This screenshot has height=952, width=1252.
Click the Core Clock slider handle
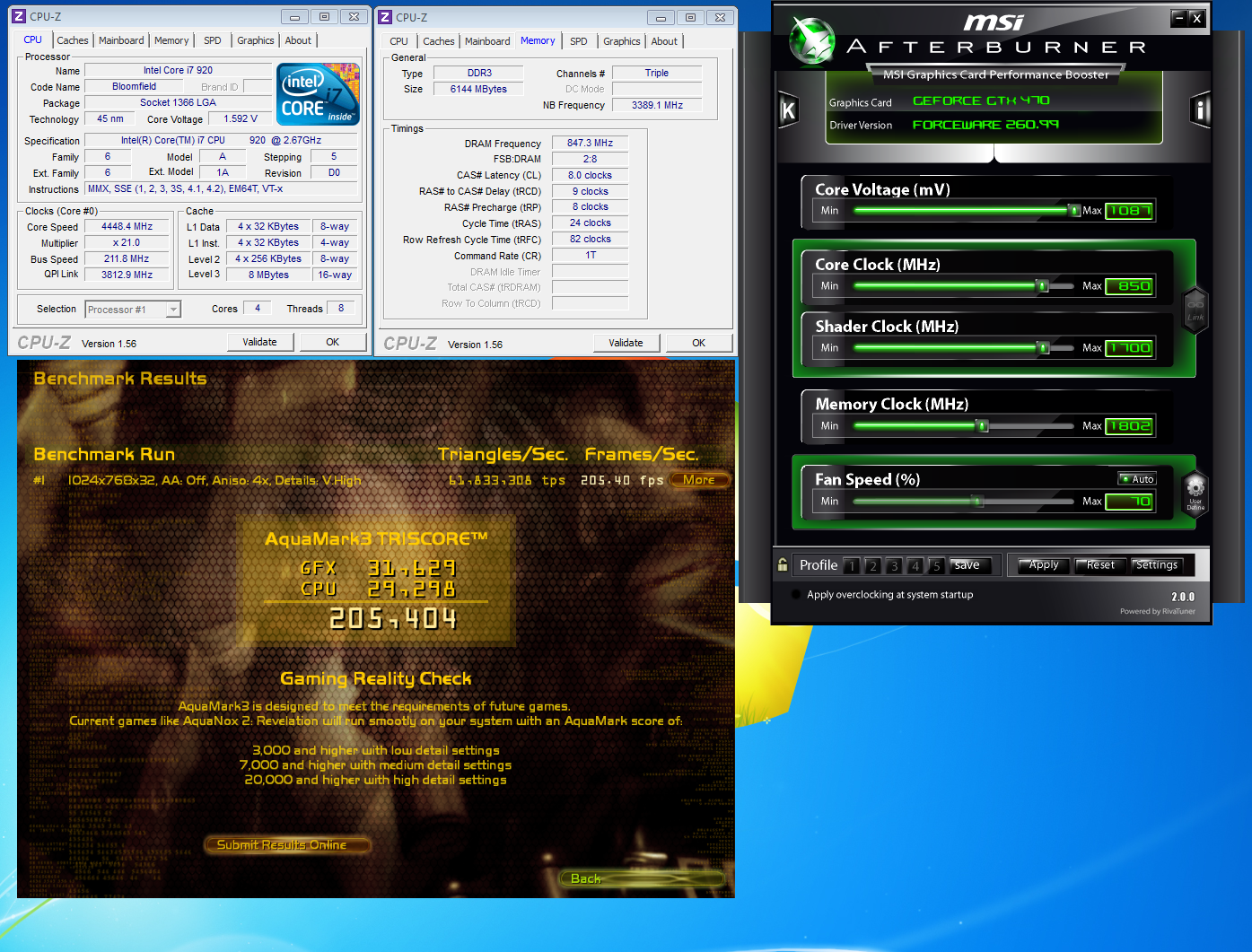tap(1042, 286)
